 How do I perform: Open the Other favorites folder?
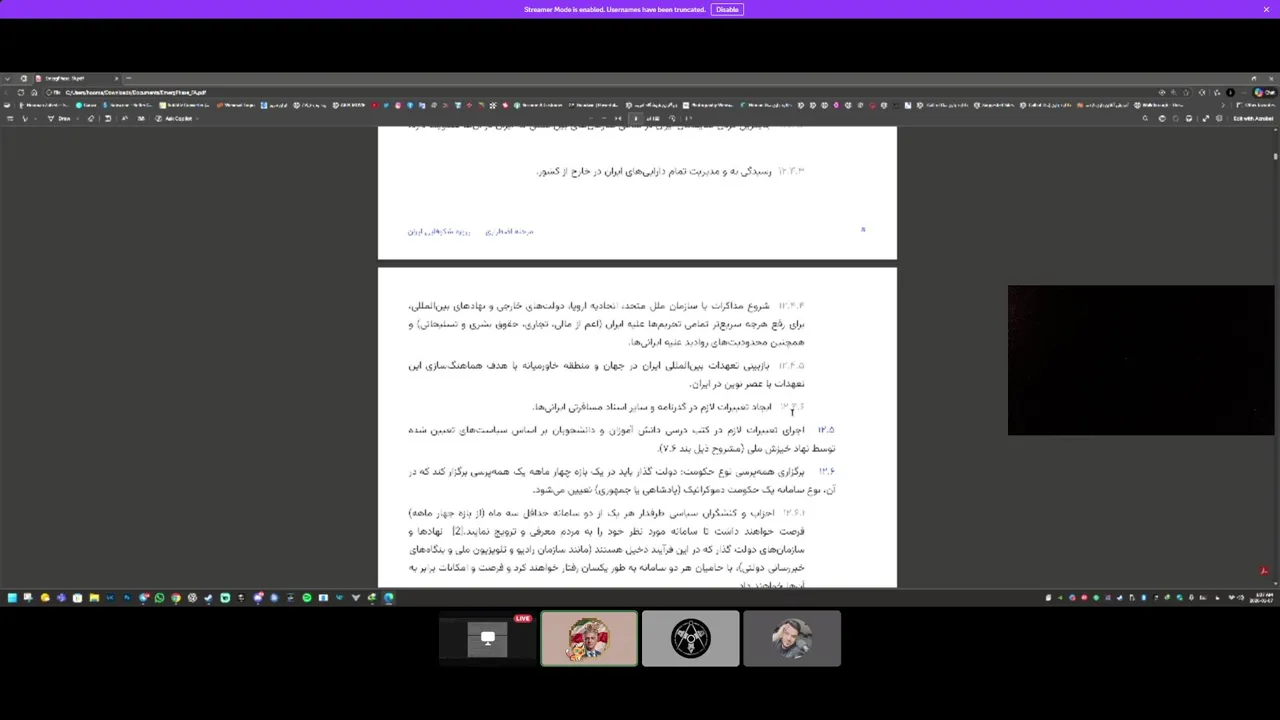1257,105
